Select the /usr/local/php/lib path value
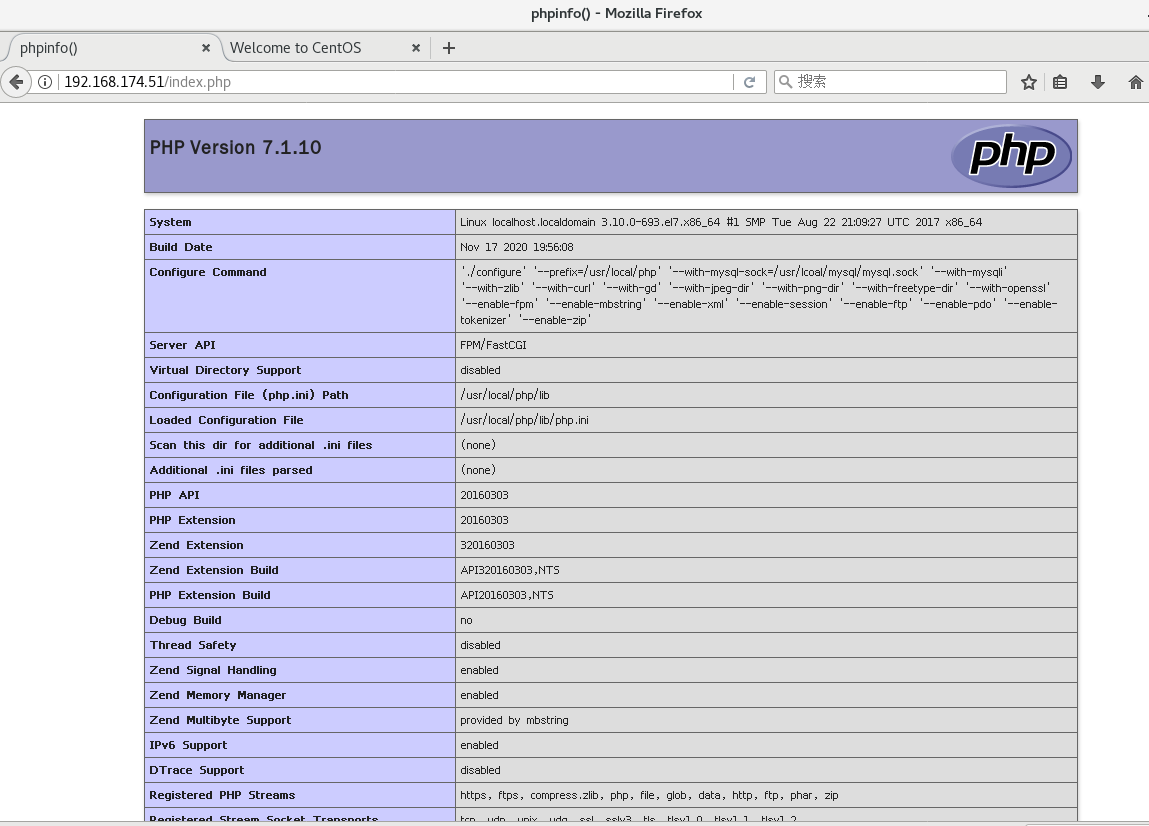 pos(505,395)
